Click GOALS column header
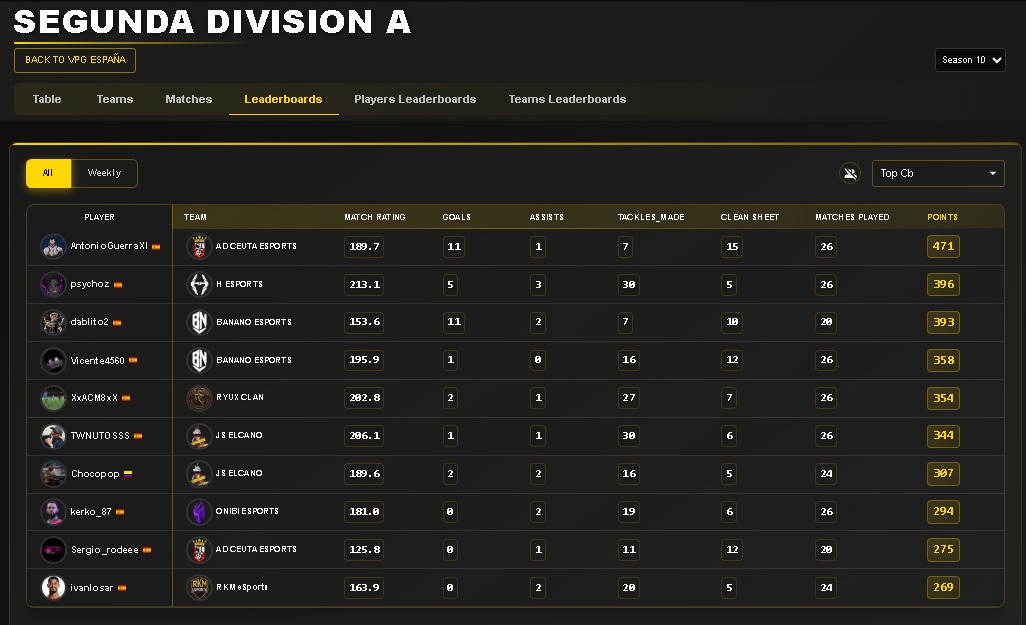 (x=457, y=217)
